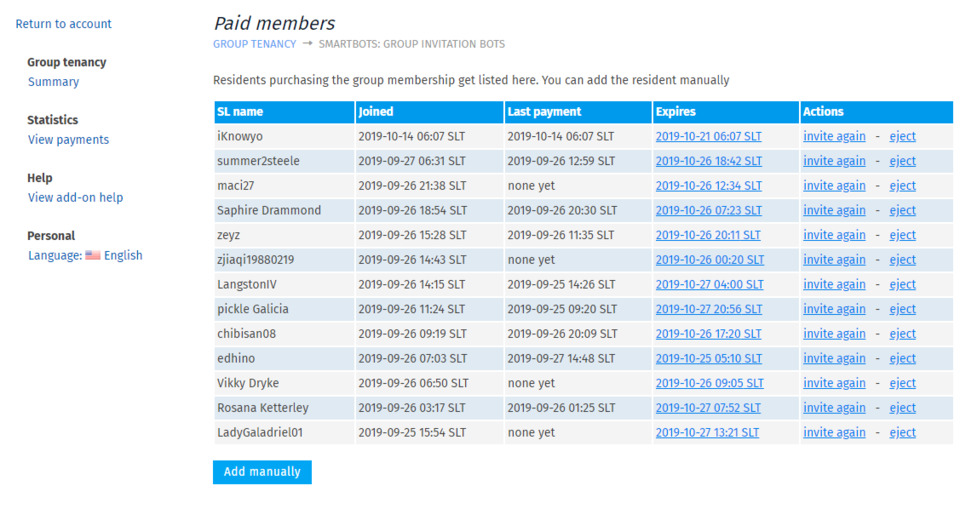Click invite again for LangstonIV

834,285
